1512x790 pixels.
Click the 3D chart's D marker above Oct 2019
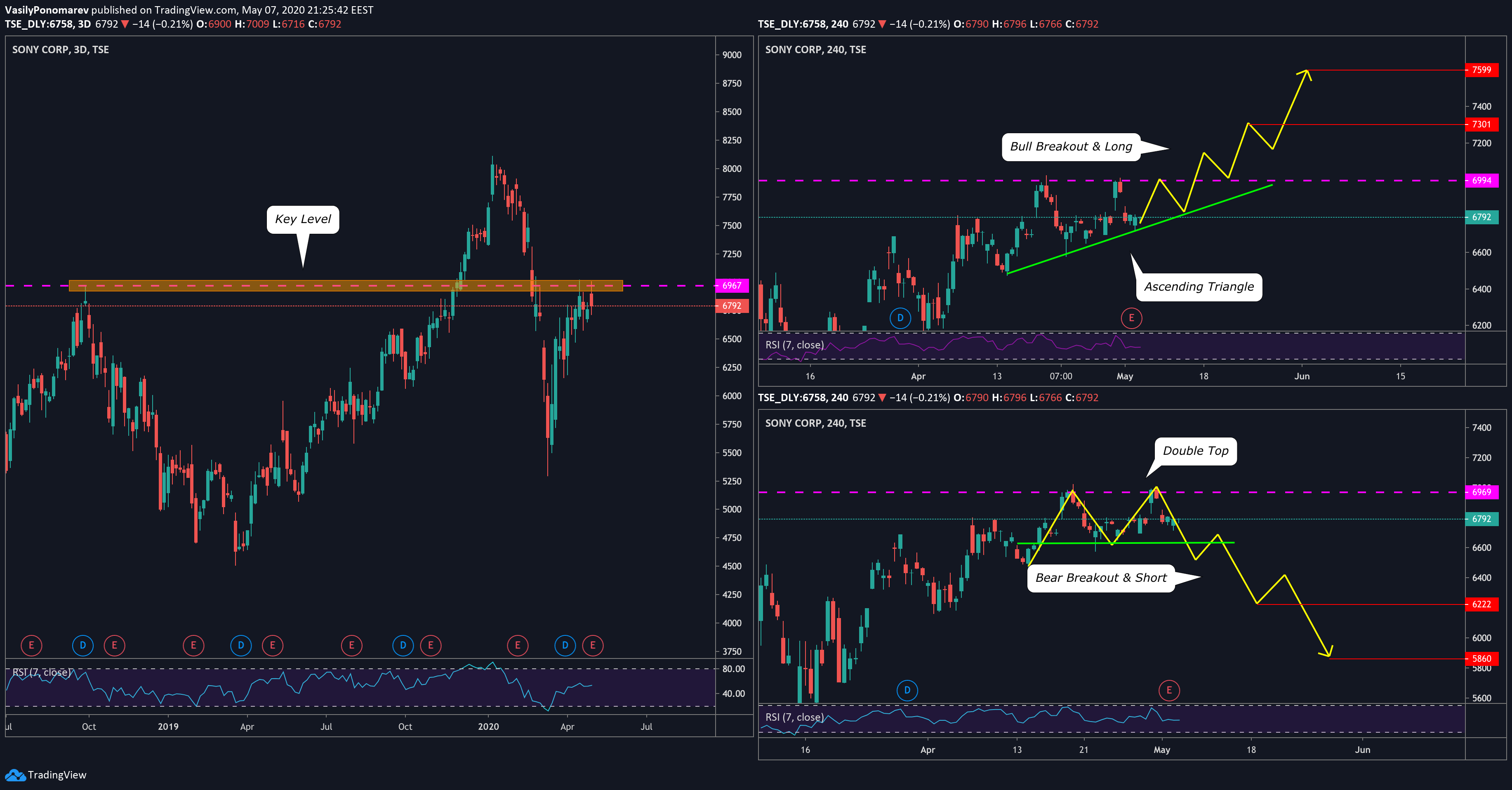tap(403, 646)
